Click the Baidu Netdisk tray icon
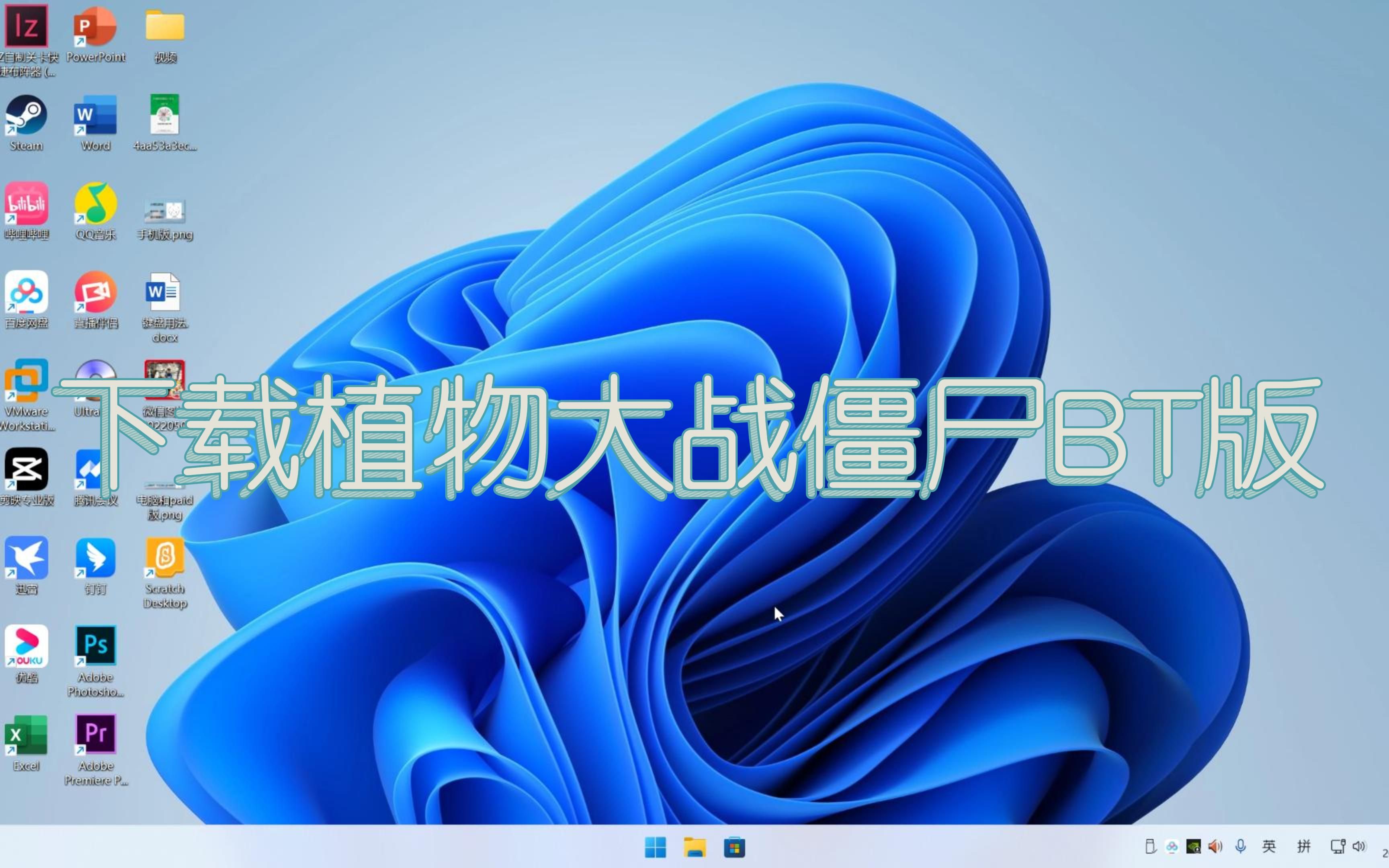The image size is (1389, 868). point(1172,846)
